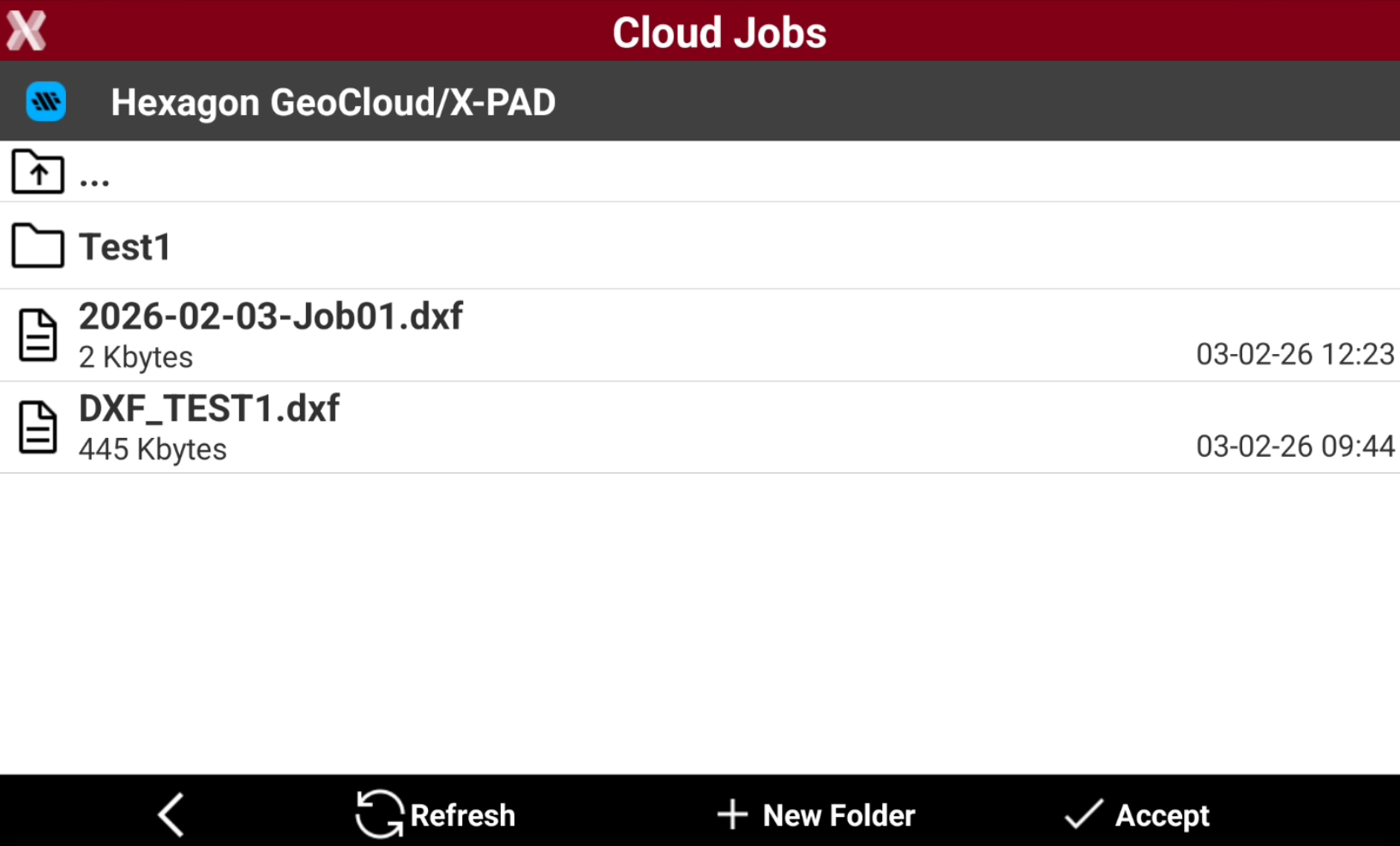1400x846 pixels.
Task: Go up one level with folder-up icon
Action: [x=38, y=171]
